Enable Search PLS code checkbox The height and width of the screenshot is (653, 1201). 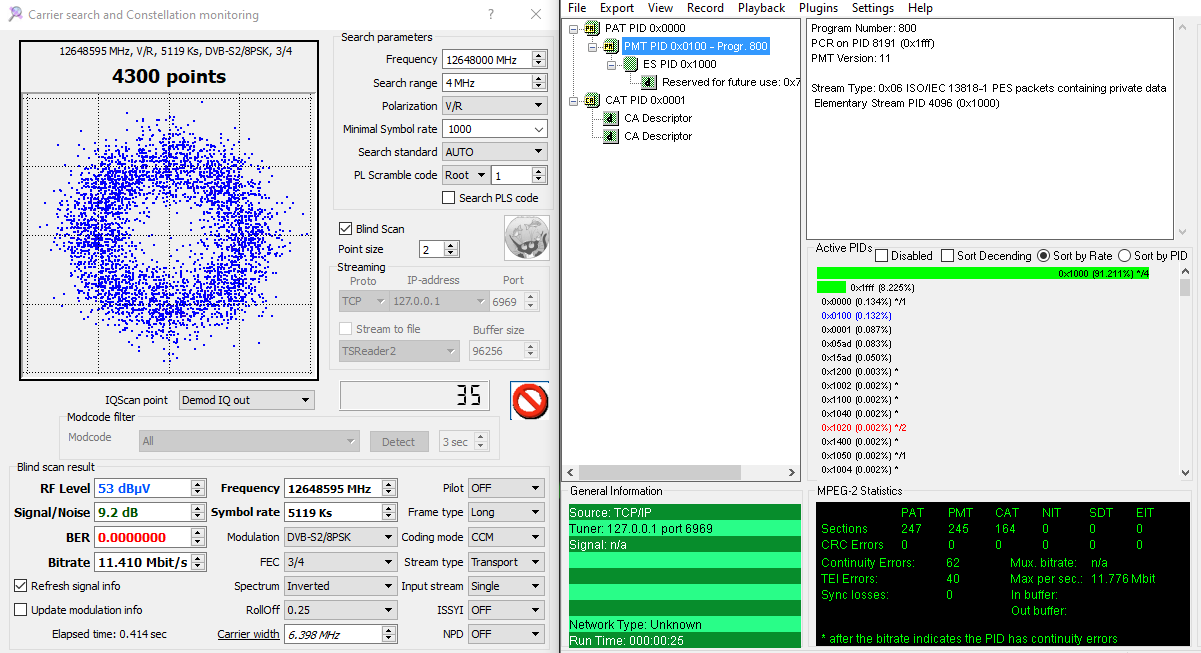click(449, 198)
